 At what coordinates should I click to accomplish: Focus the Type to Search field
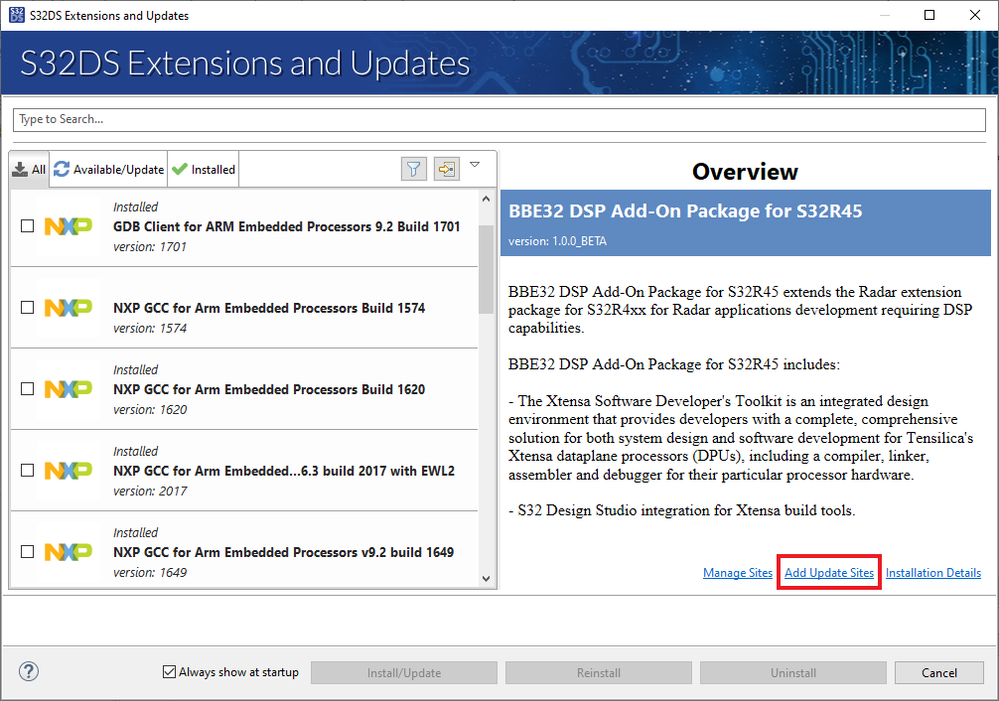[500, 119]
